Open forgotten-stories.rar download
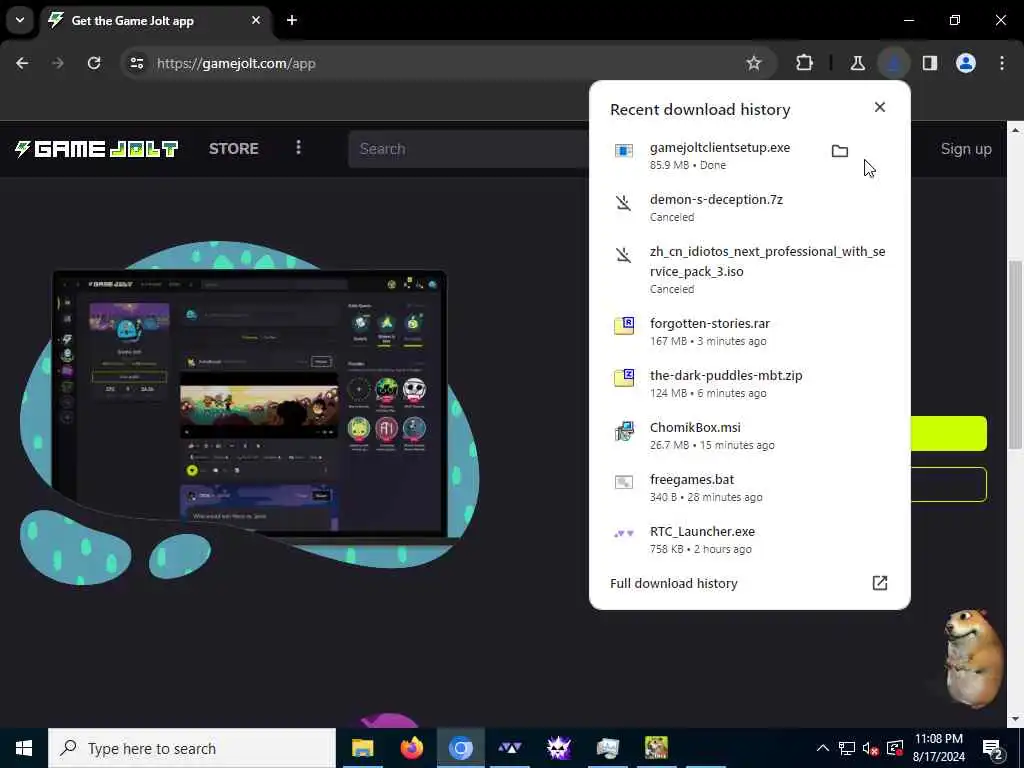The image size is (1024, 768). tap(749, 332)
